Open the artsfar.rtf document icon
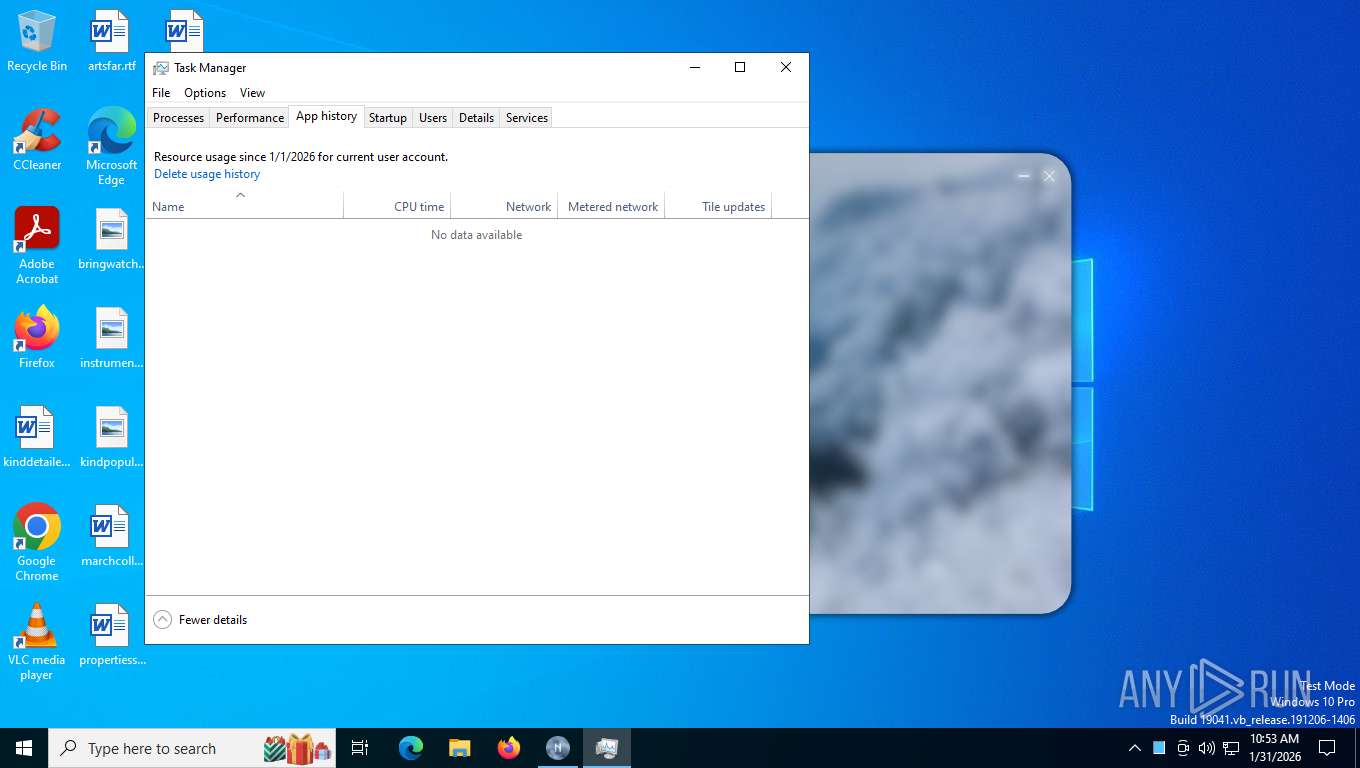 tap(111, 41)
